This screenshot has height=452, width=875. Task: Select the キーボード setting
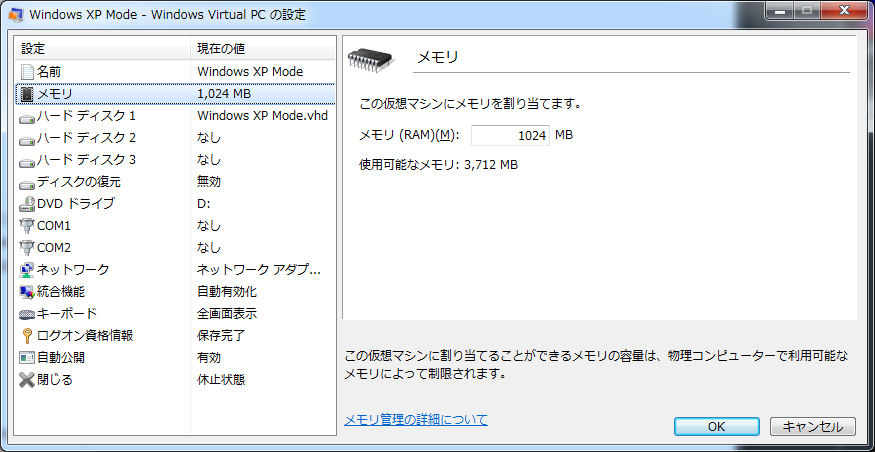pos(175,314)
